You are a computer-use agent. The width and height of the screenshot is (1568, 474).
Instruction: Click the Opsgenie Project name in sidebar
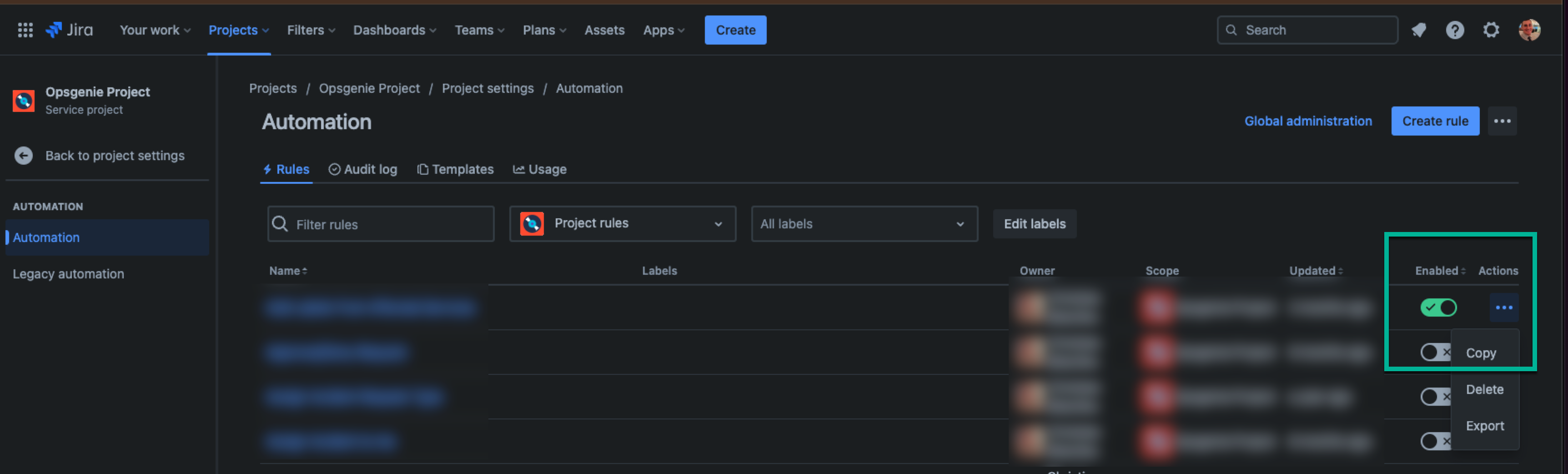tap(97, 92)
